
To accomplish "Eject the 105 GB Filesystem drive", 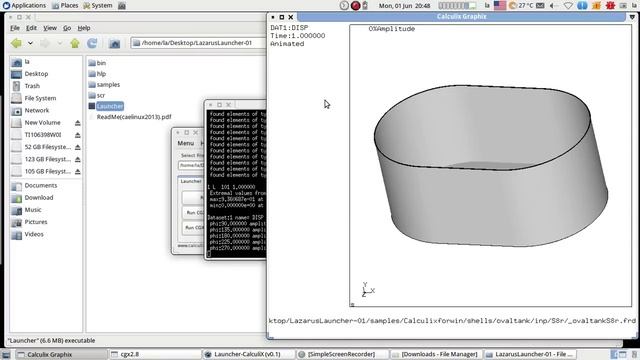I will click(x=78, y=172).
